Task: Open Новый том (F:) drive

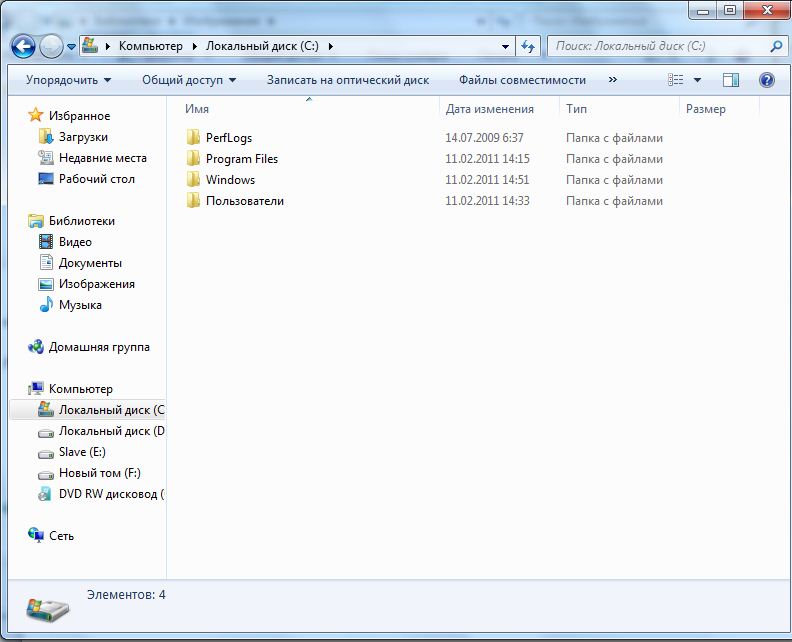Action: 100,473
